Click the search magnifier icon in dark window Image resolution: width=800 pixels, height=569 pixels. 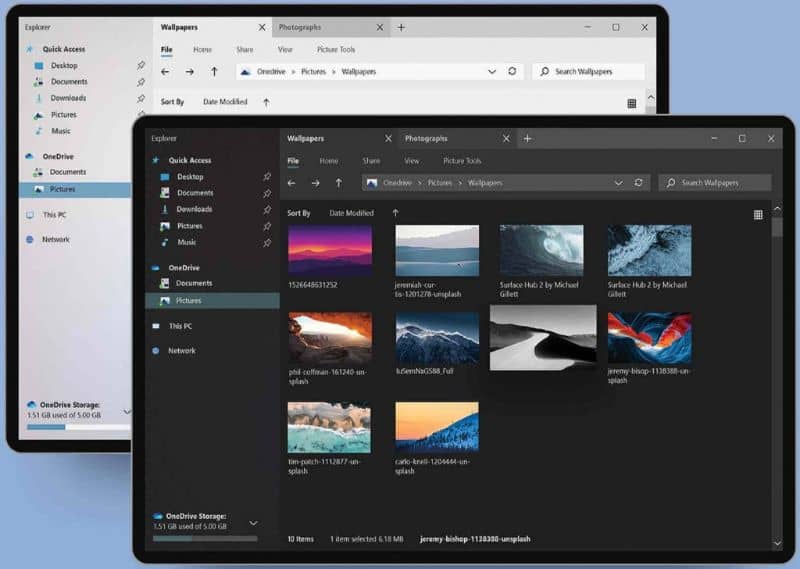[671, 183]
